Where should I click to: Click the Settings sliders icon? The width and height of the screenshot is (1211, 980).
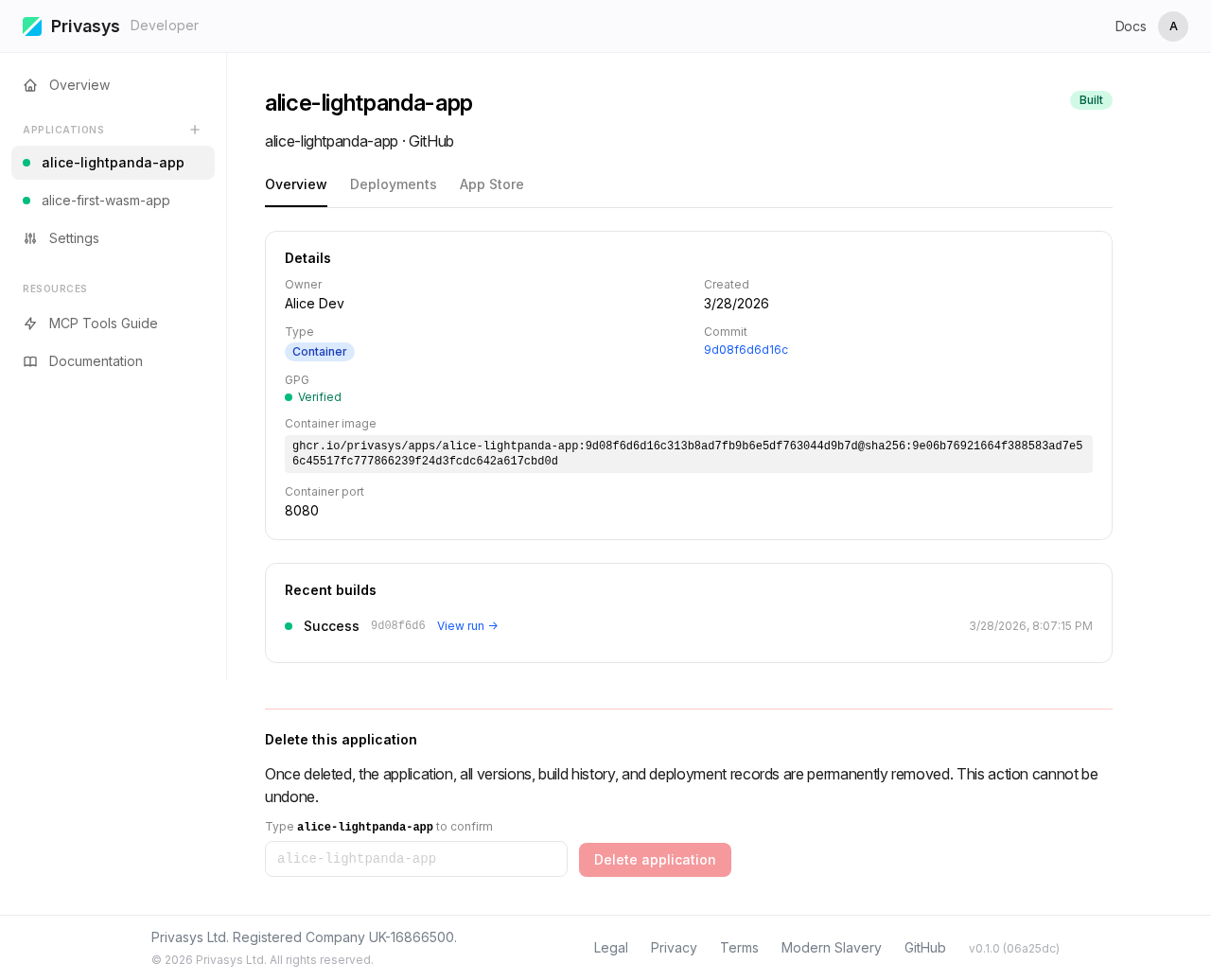point(30,238)
